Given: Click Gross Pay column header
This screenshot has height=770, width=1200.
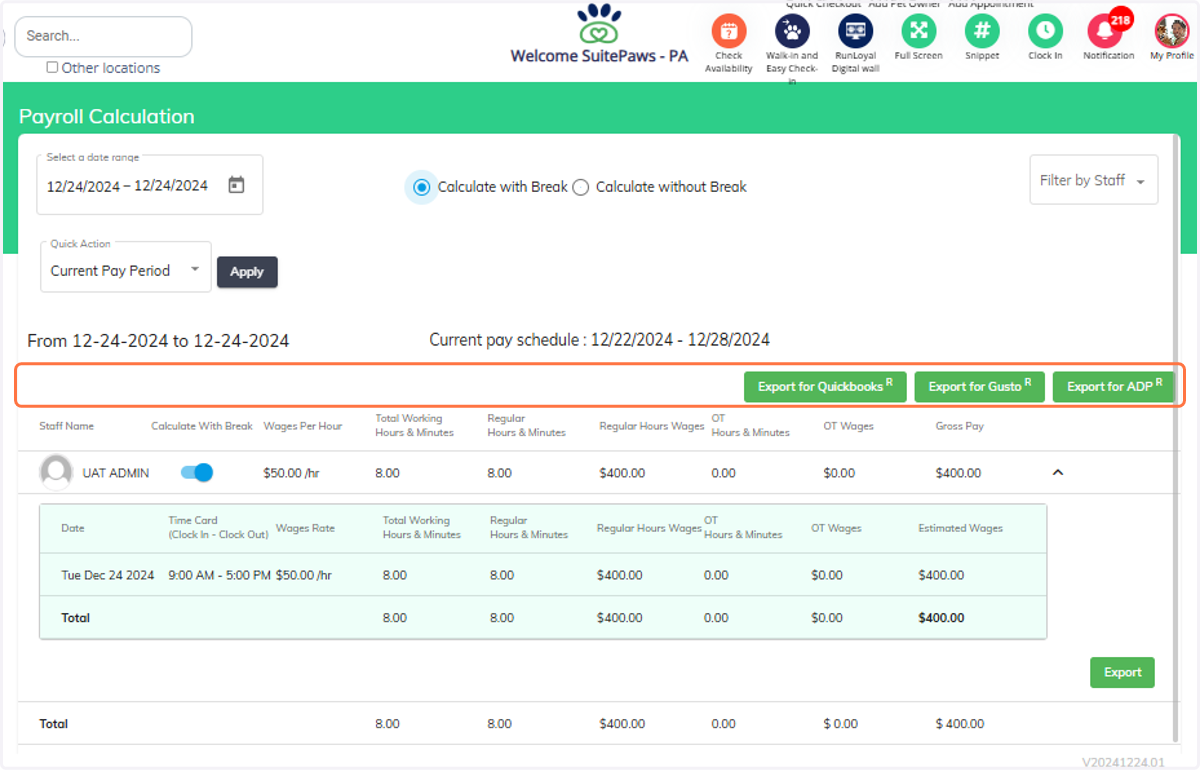Looking at the screenshot, I should pos(960,426).
